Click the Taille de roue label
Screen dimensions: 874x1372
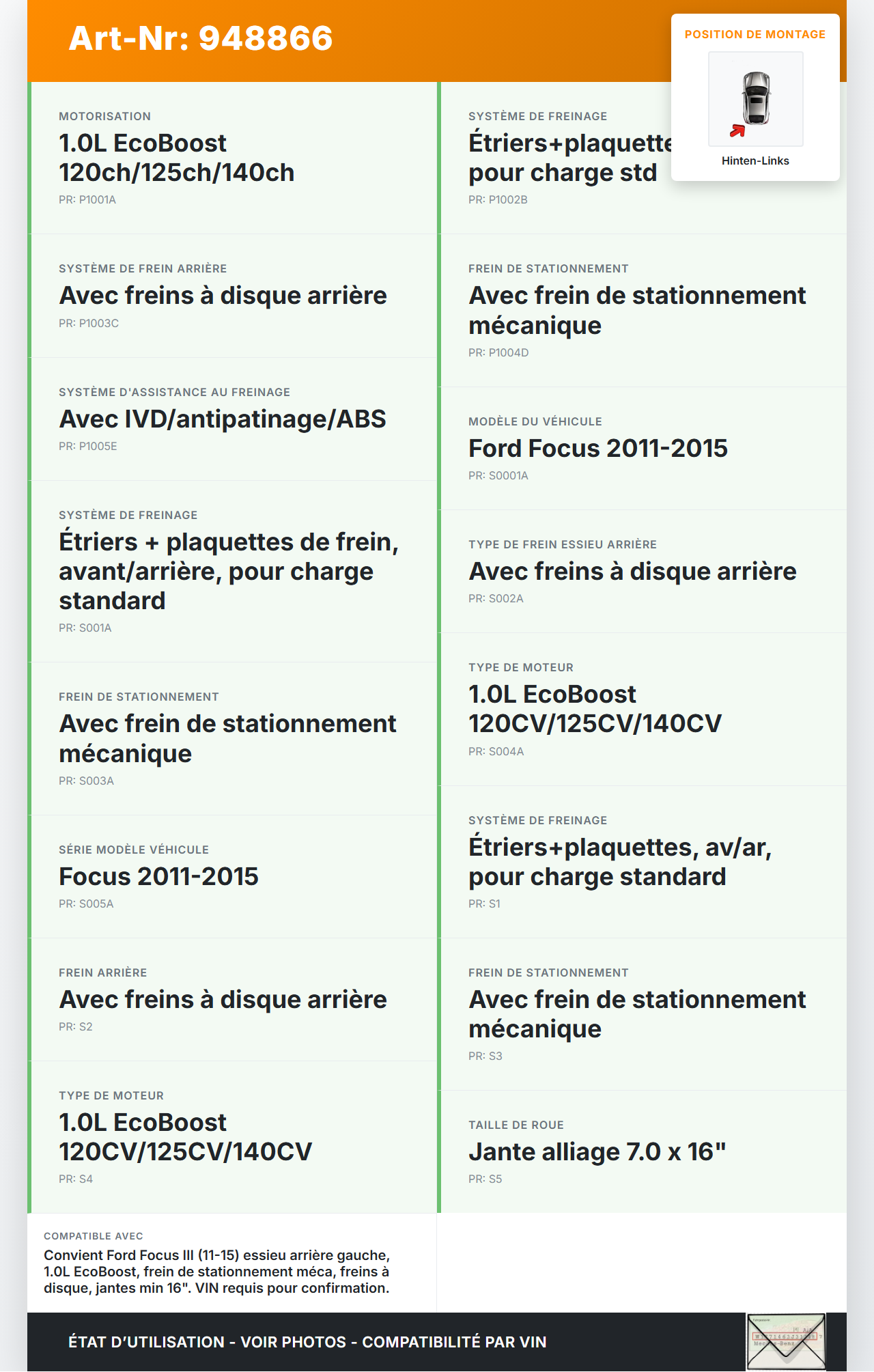(516, 1125)
